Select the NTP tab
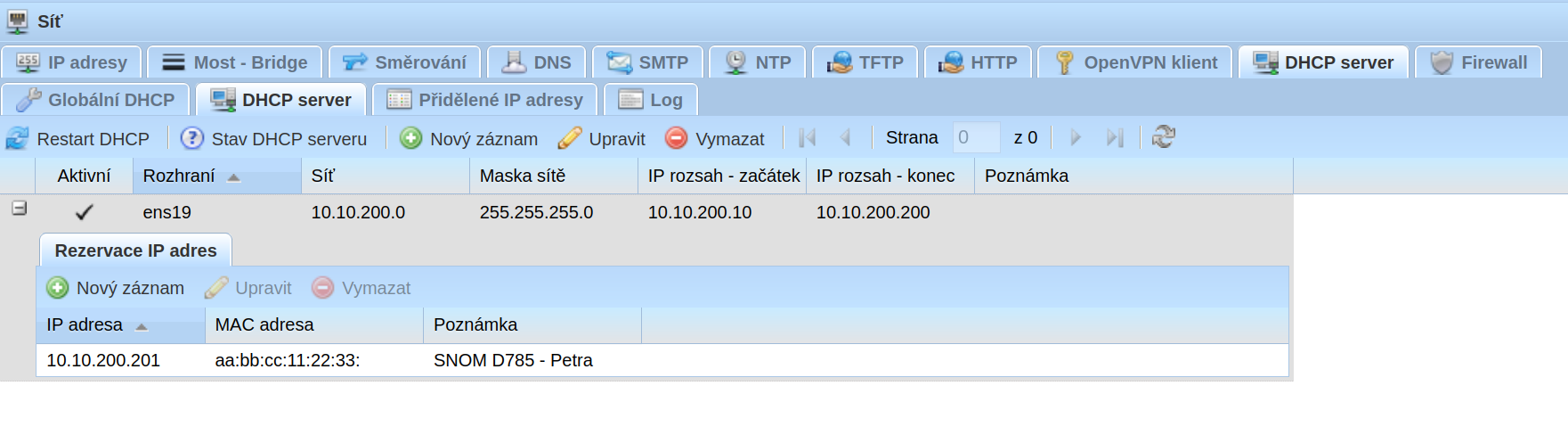Image resolution: width=1568 pixels, height=435 pixels. pyautogui.click(x=758, y=62)
